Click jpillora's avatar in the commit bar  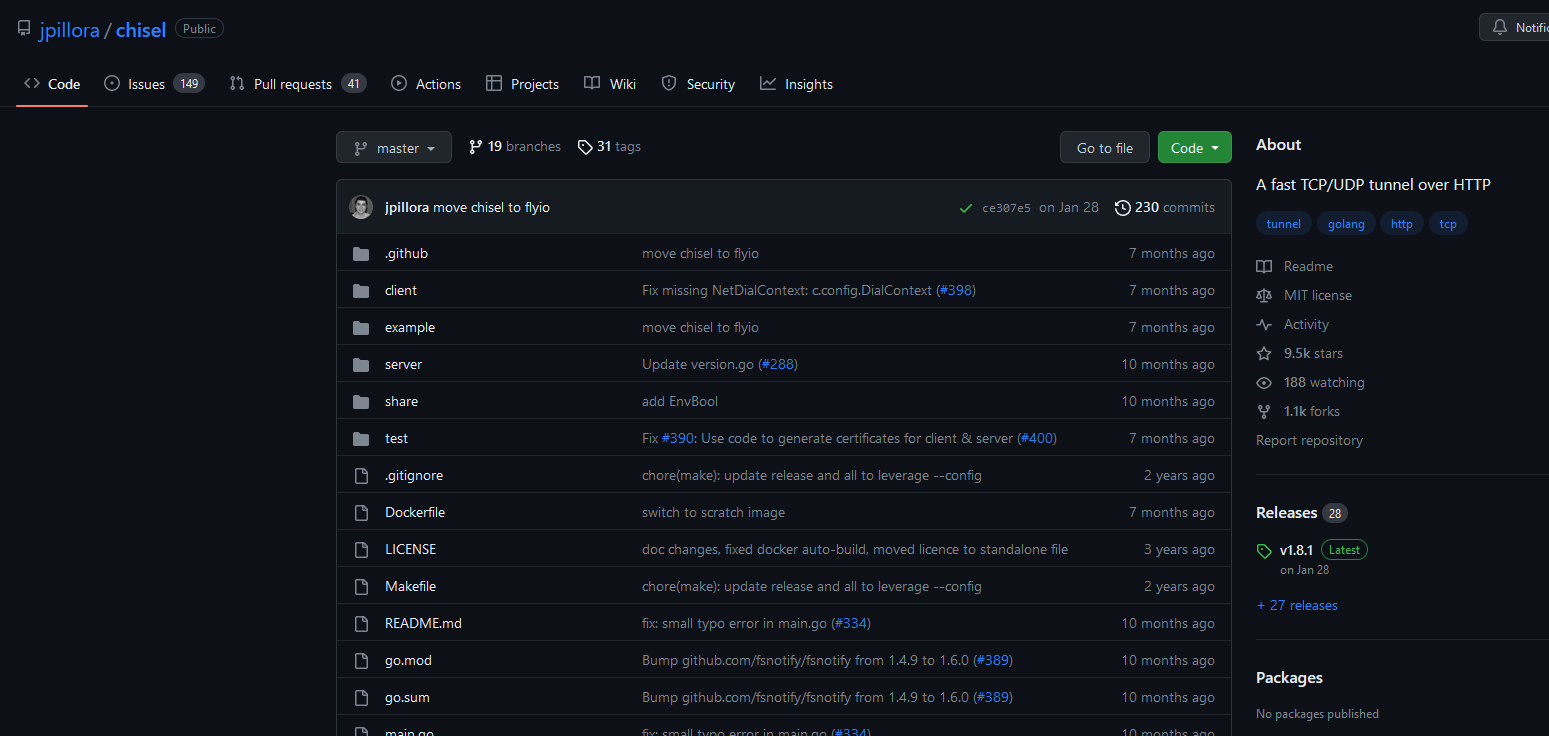click(361, 207)
